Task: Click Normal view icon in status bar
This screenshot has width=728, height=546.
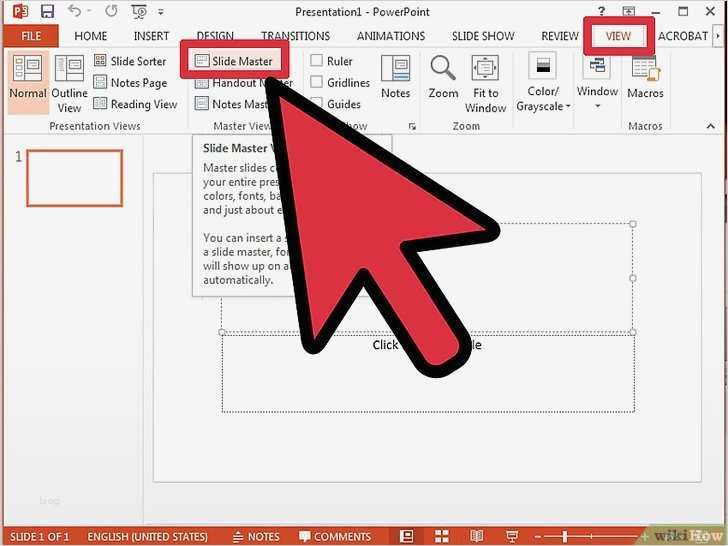Action: pyautogui.click(x=406, y=537)
